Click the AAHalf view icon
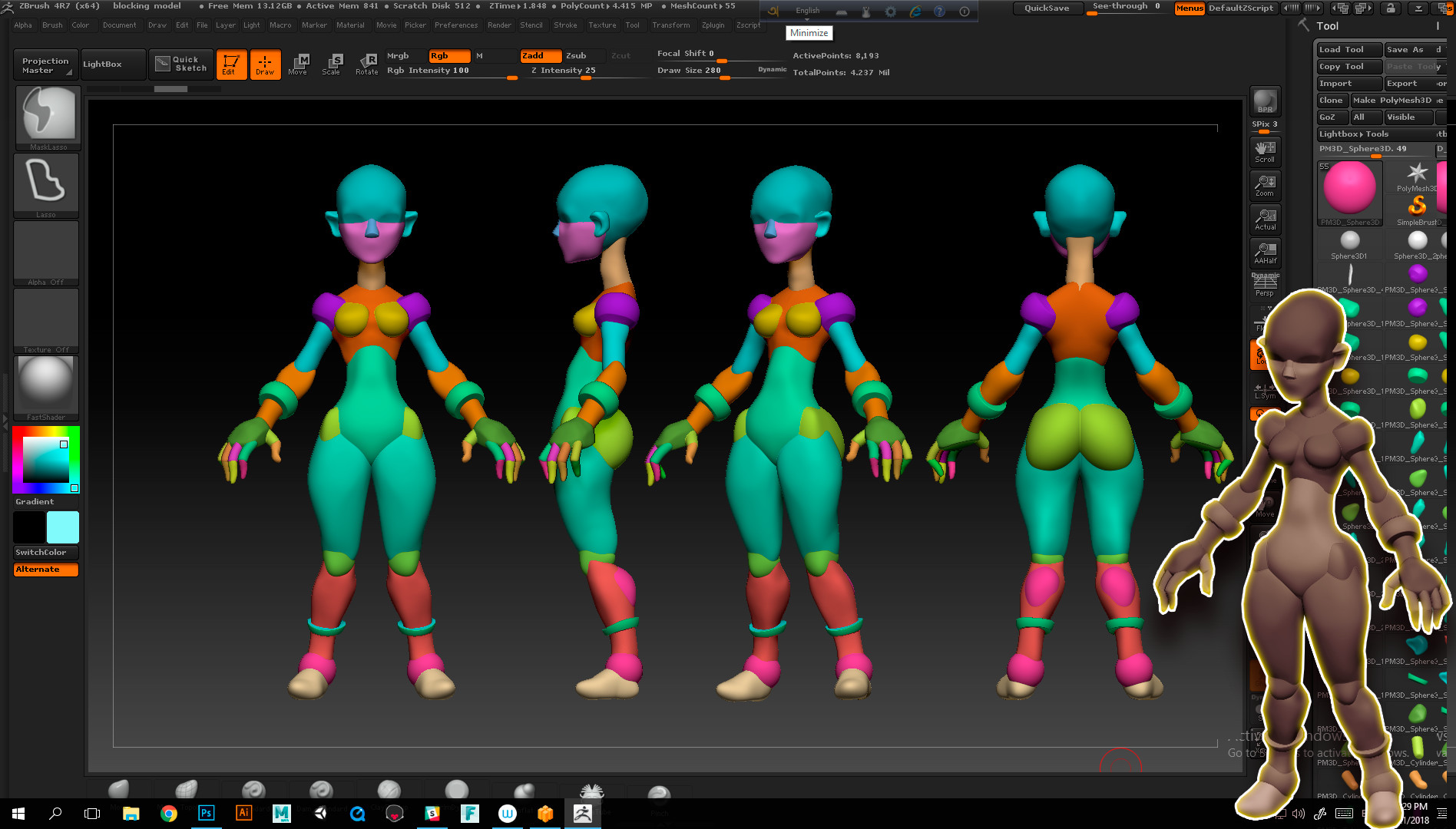This screenshot has width=1456, height=829. (1265, 253)
